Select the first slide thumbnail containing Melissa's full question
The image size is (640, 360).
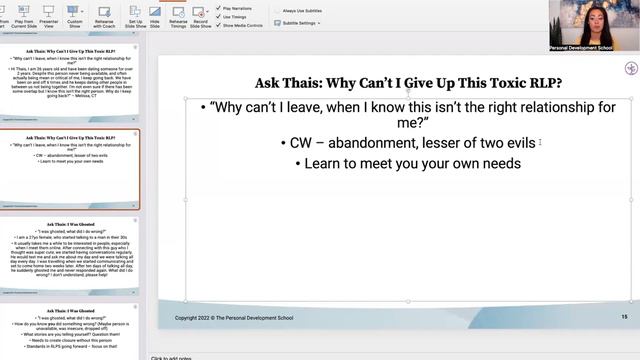(70, 82)
